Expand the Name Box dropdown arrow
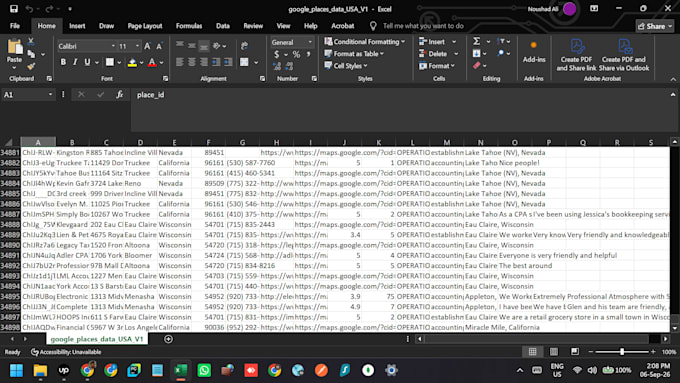The height and width of the screenshot is (383, 680). coord(50,95)
